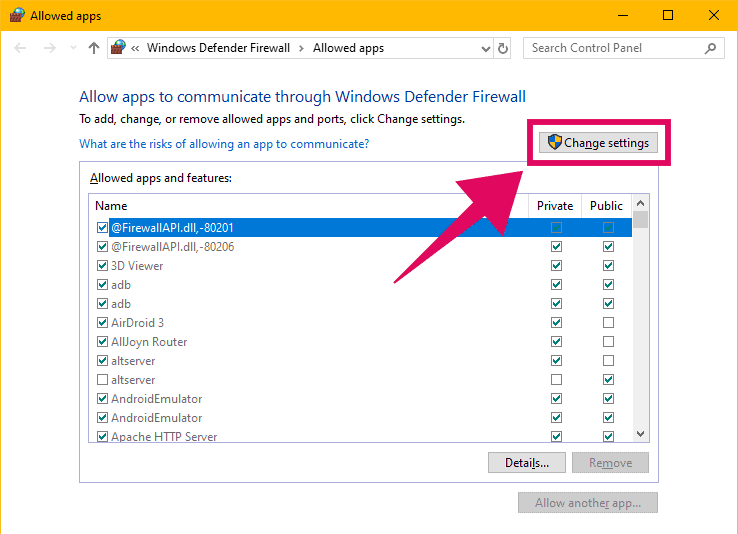Click the Allowed apps title bar icon

(x=17, y=15)
